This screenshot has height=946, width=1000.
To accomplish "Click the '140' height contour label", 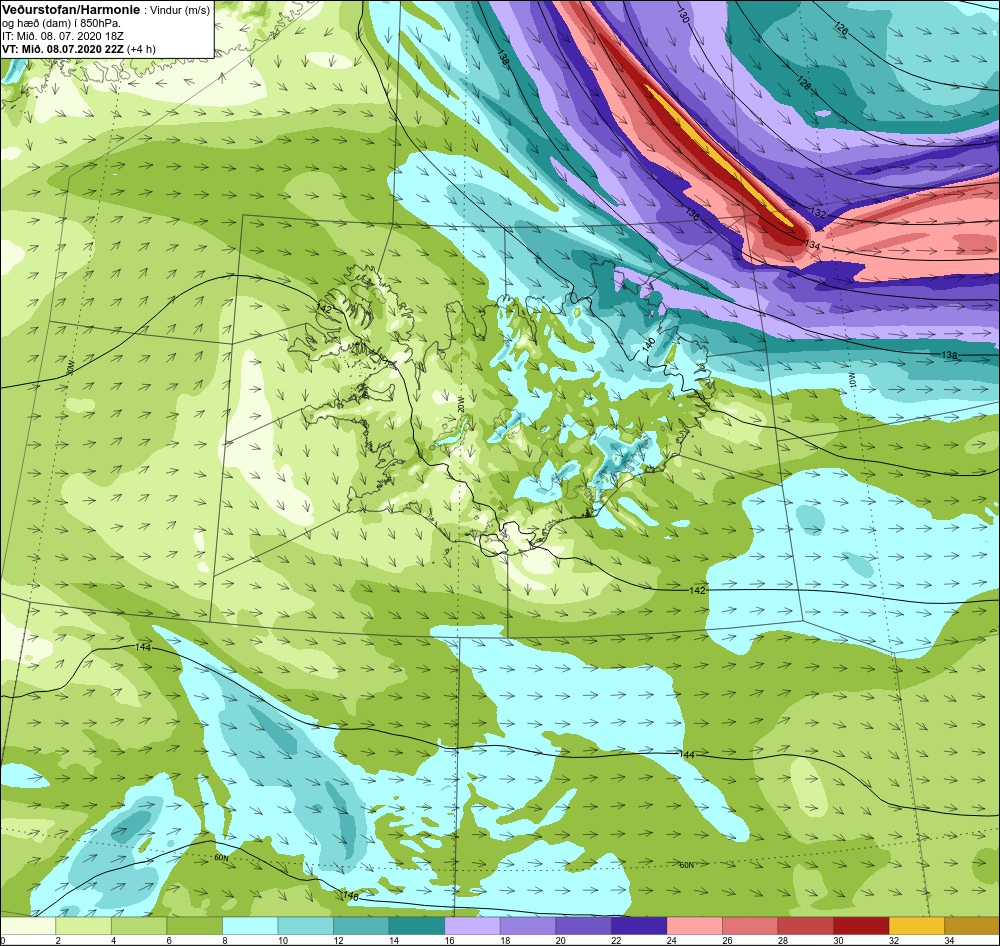I will click(649, 344).
